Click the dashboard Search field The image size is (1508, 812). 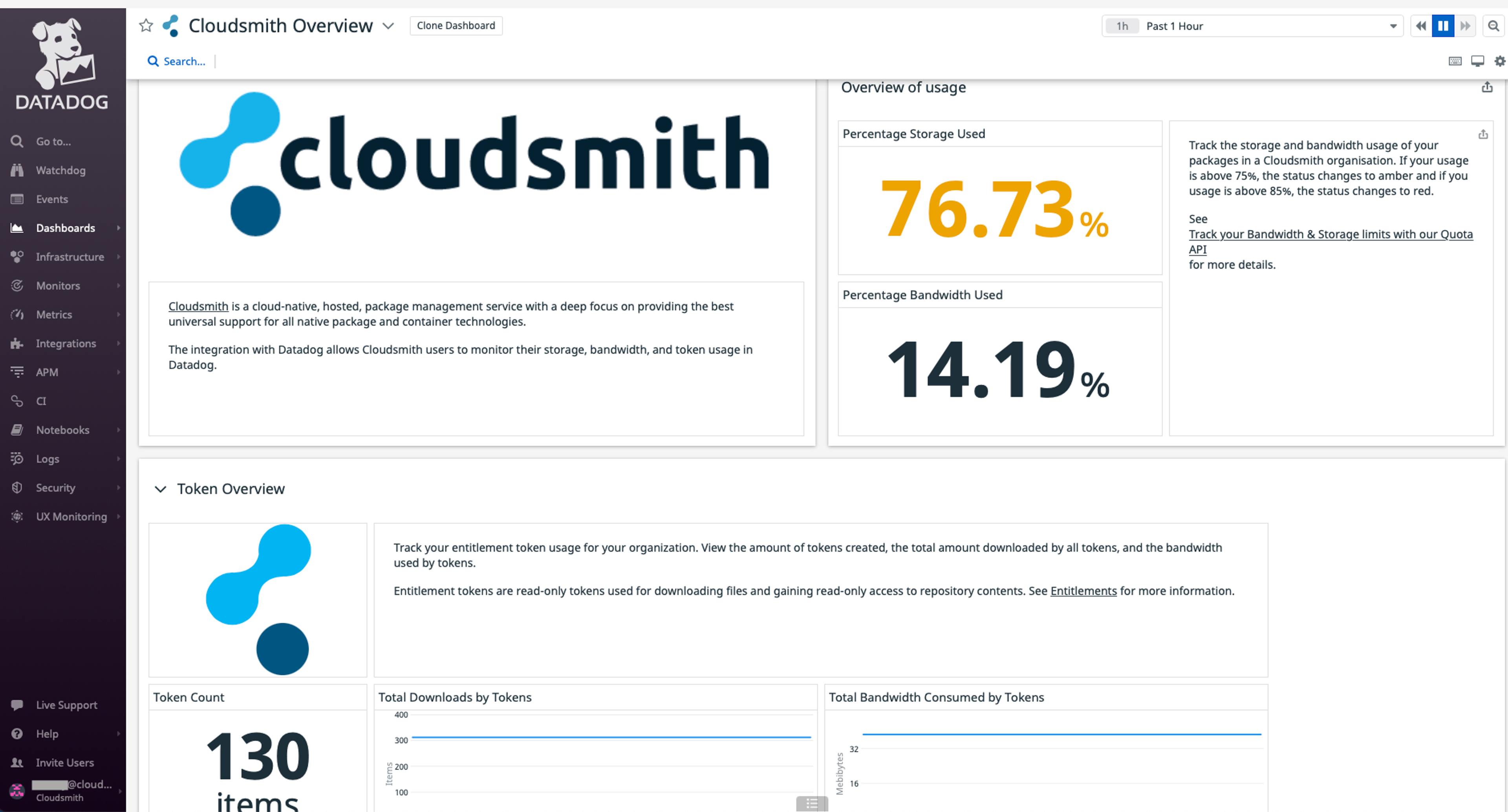click(184, 61)
